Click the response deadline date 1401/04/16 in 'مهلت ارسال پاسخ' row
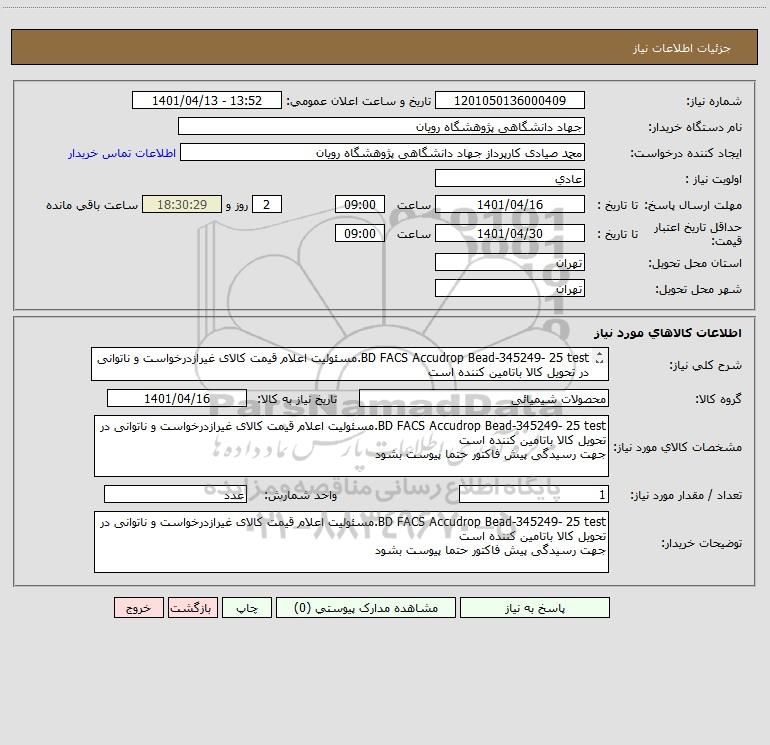The image size is (770, 745). [510, 204]
